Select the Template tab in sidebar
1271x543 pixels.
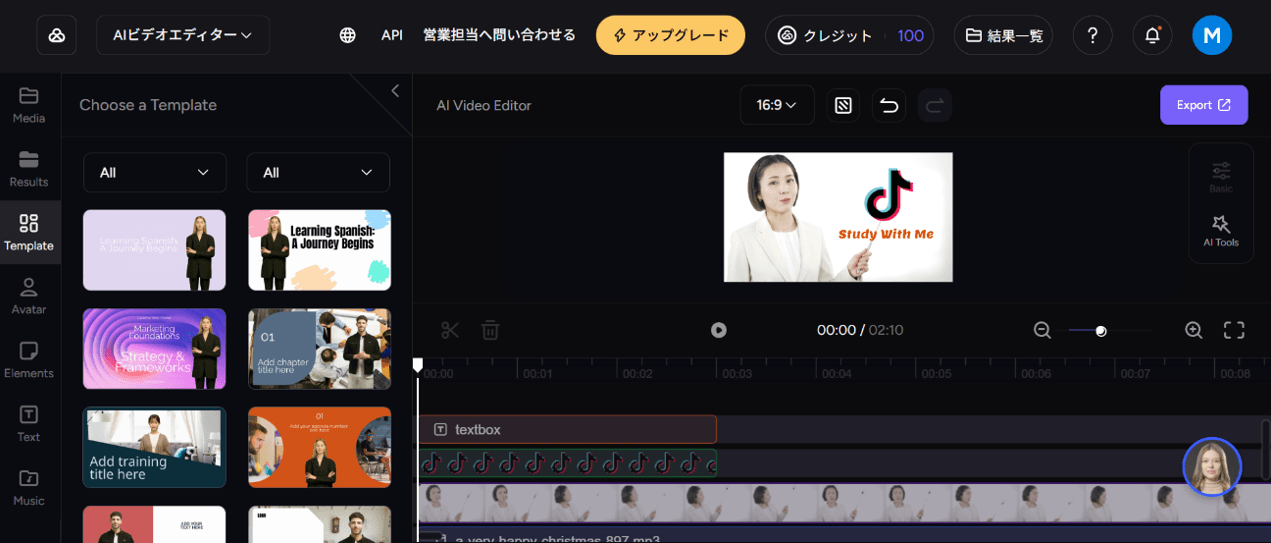(29, 232)
